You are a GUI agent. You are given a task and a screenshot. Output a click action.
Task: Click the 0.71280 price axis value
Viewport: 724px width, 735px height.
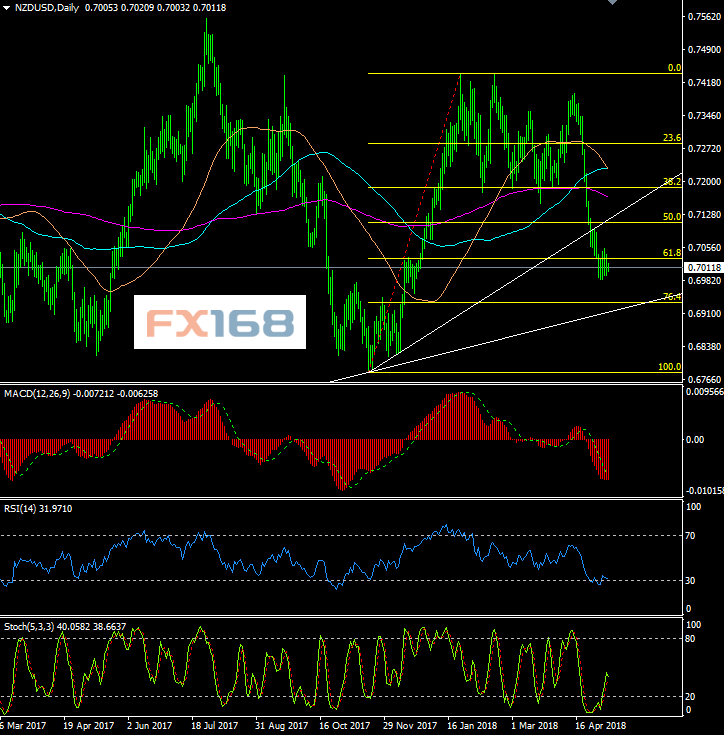[704, 215]
